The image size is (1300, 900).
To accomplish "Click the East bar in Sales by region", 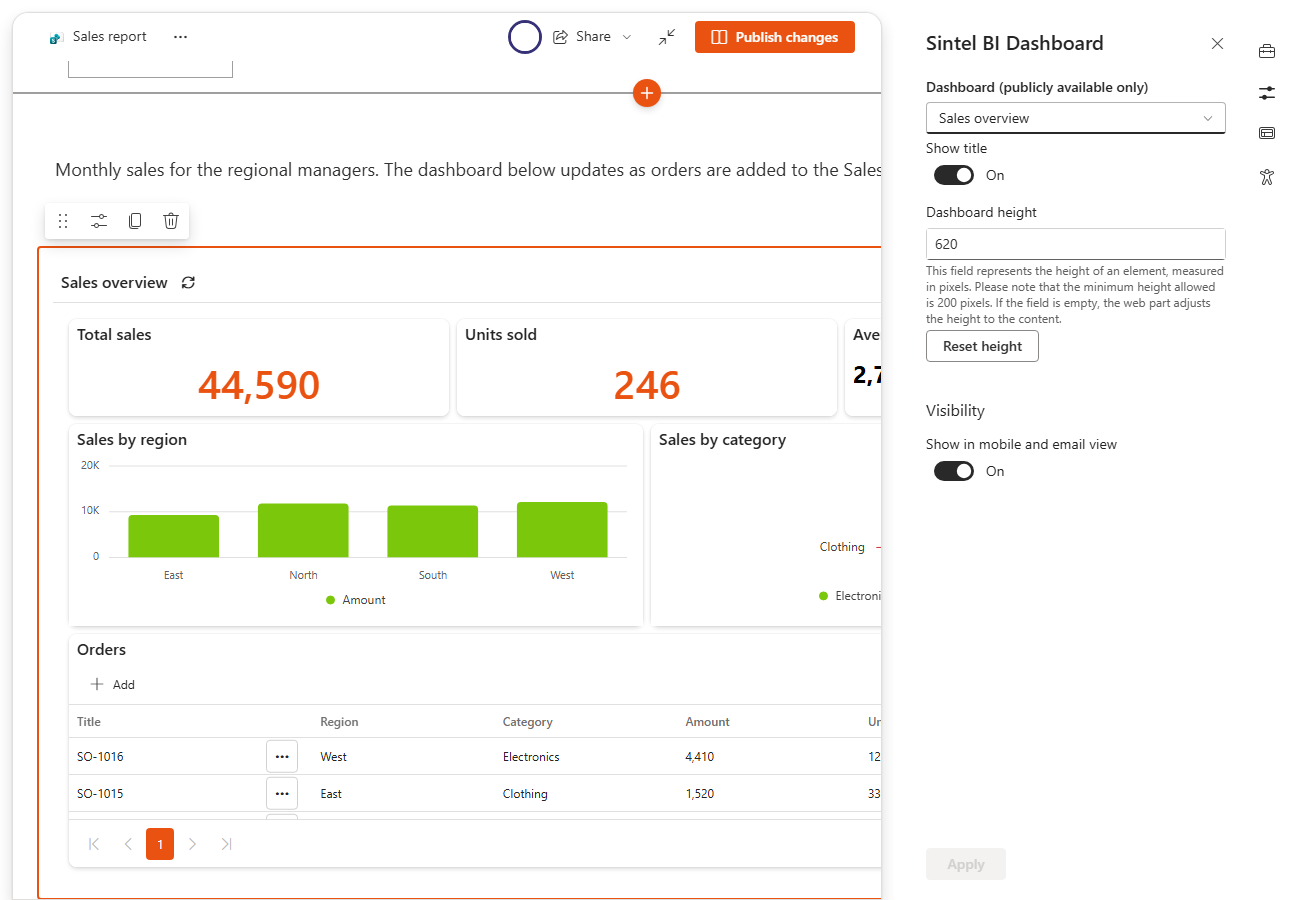I will [x=173, y=536].
